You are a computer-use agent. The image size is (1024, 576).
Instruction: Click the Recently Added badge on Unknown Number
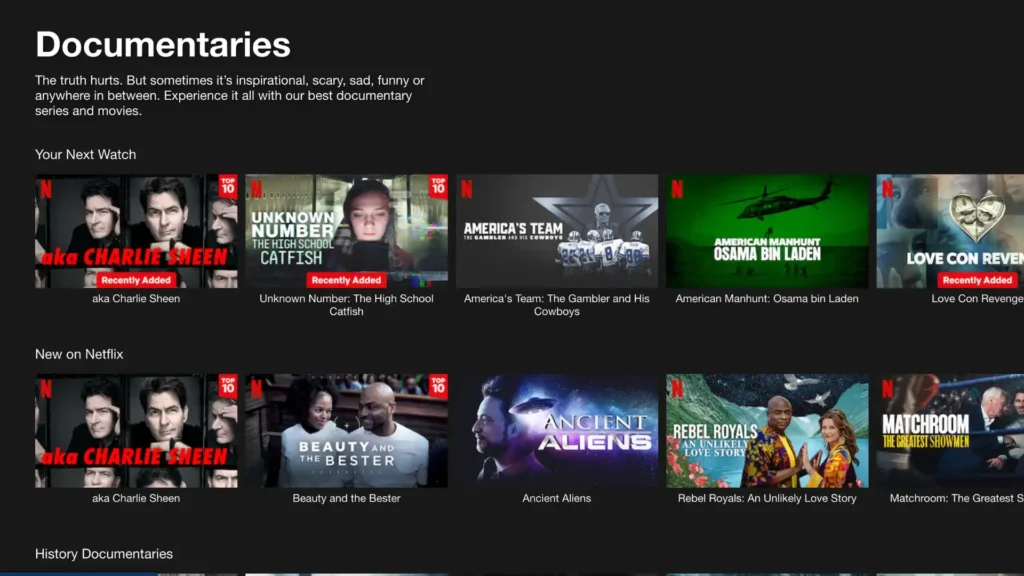tap(346, 280)
